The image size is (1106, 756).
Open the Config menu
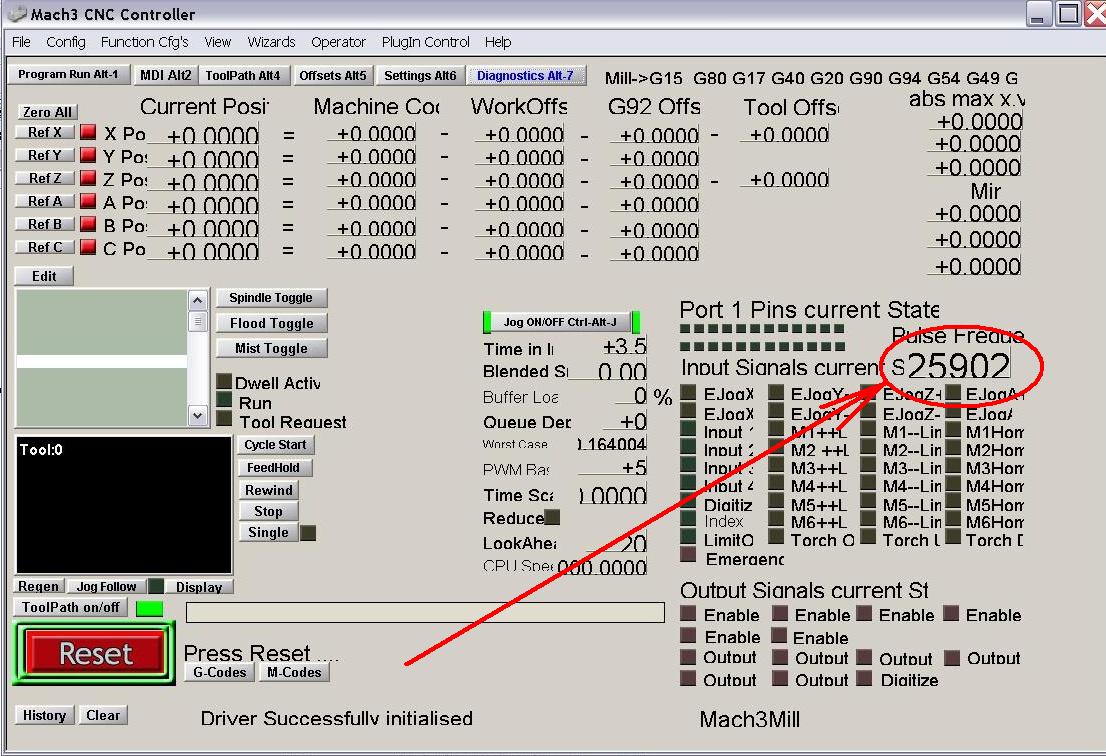pyautogui.click(x=66, y=42)
